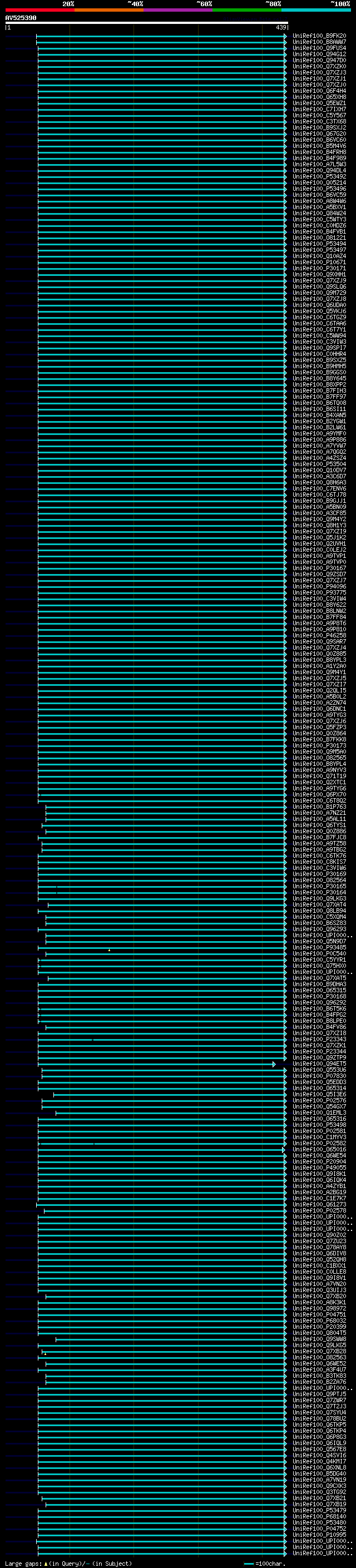This screenshot has height=1568, width=356.
Task: Select the red ~20% identity legend segment
Action: (39, 10)
